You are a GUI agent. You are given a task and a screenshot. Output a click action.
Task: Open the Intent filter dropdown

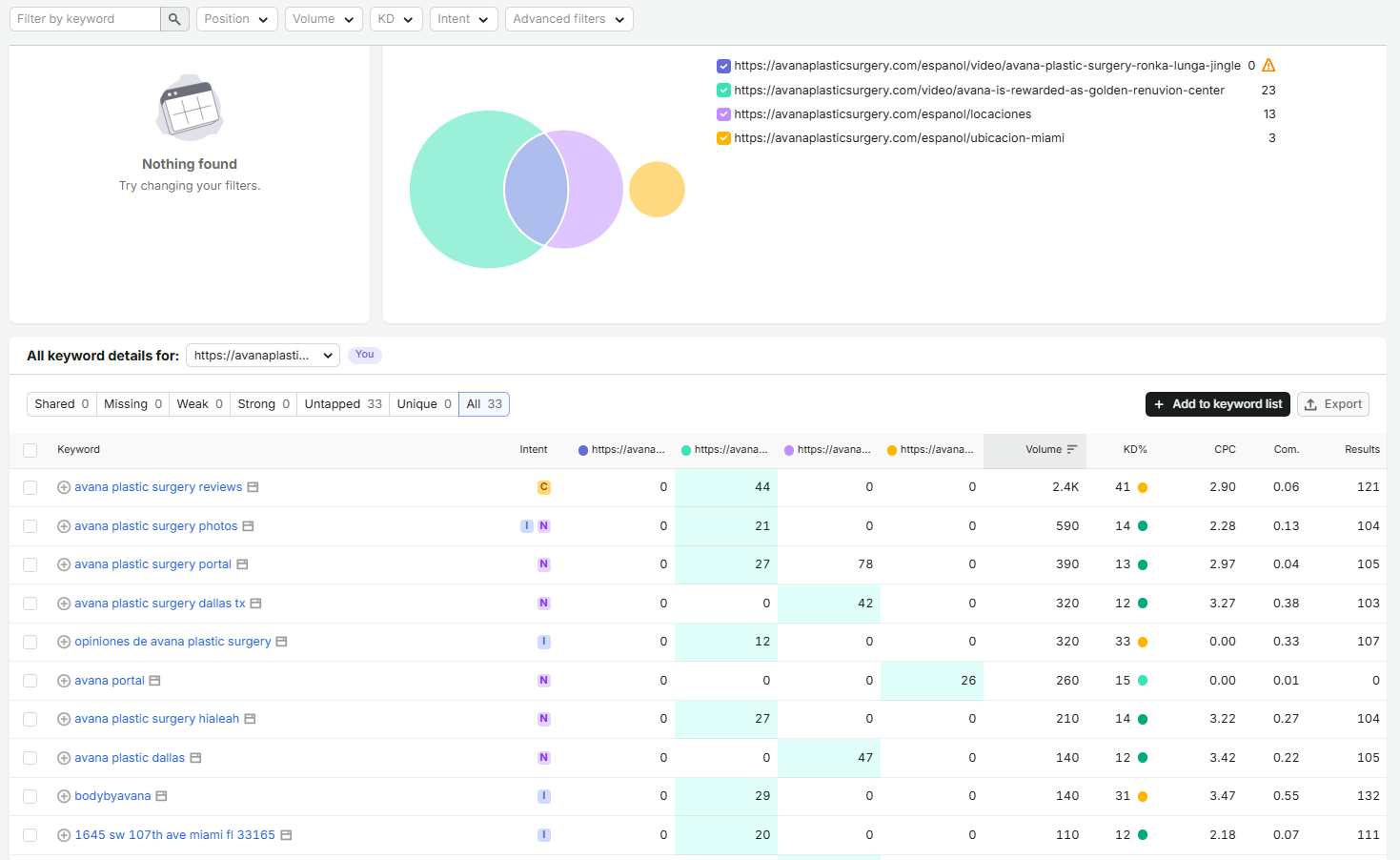(x=464, y=19)
